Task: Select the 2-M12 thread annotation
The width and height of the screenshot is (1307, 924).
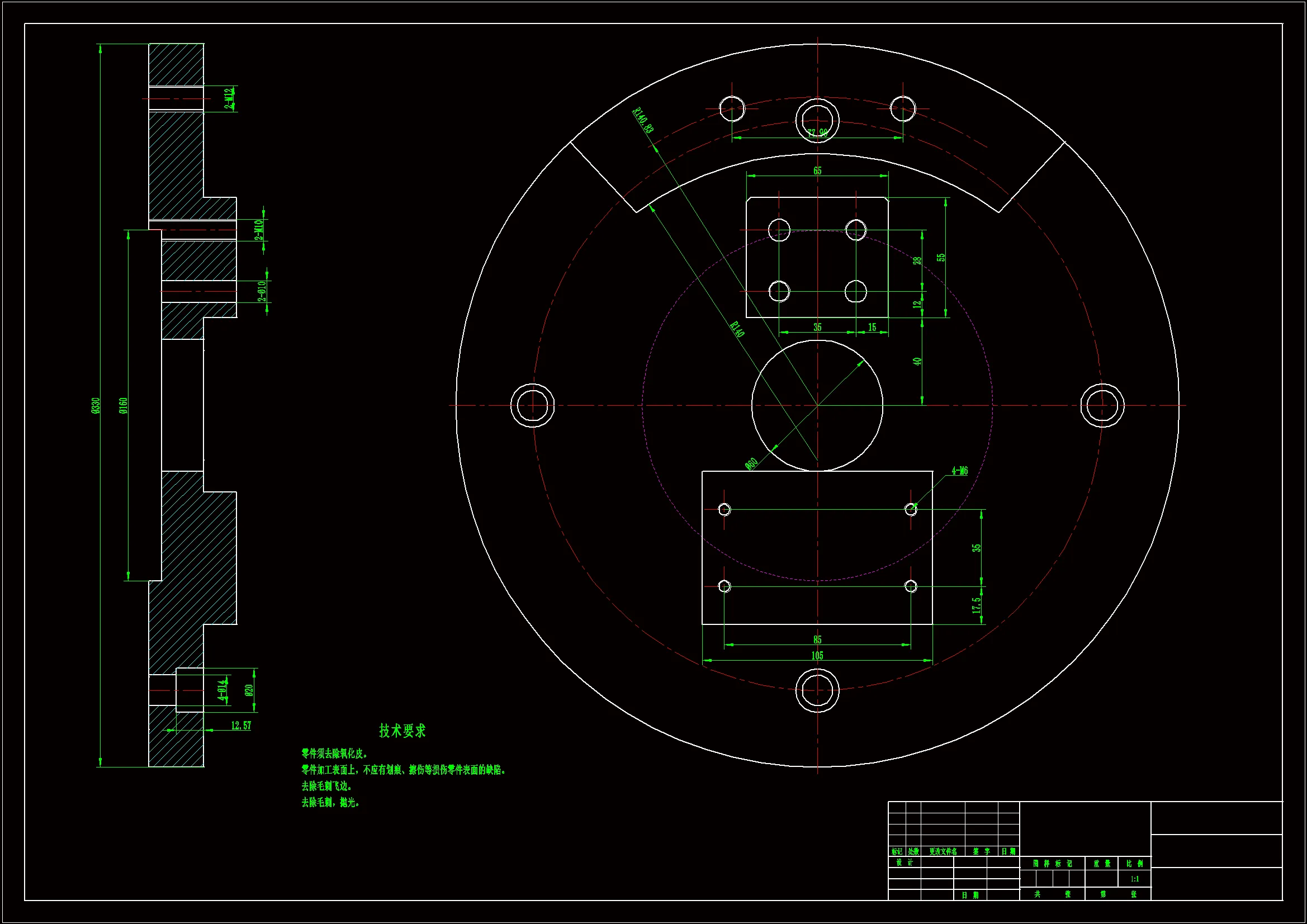Action: [x=229, y=98]
